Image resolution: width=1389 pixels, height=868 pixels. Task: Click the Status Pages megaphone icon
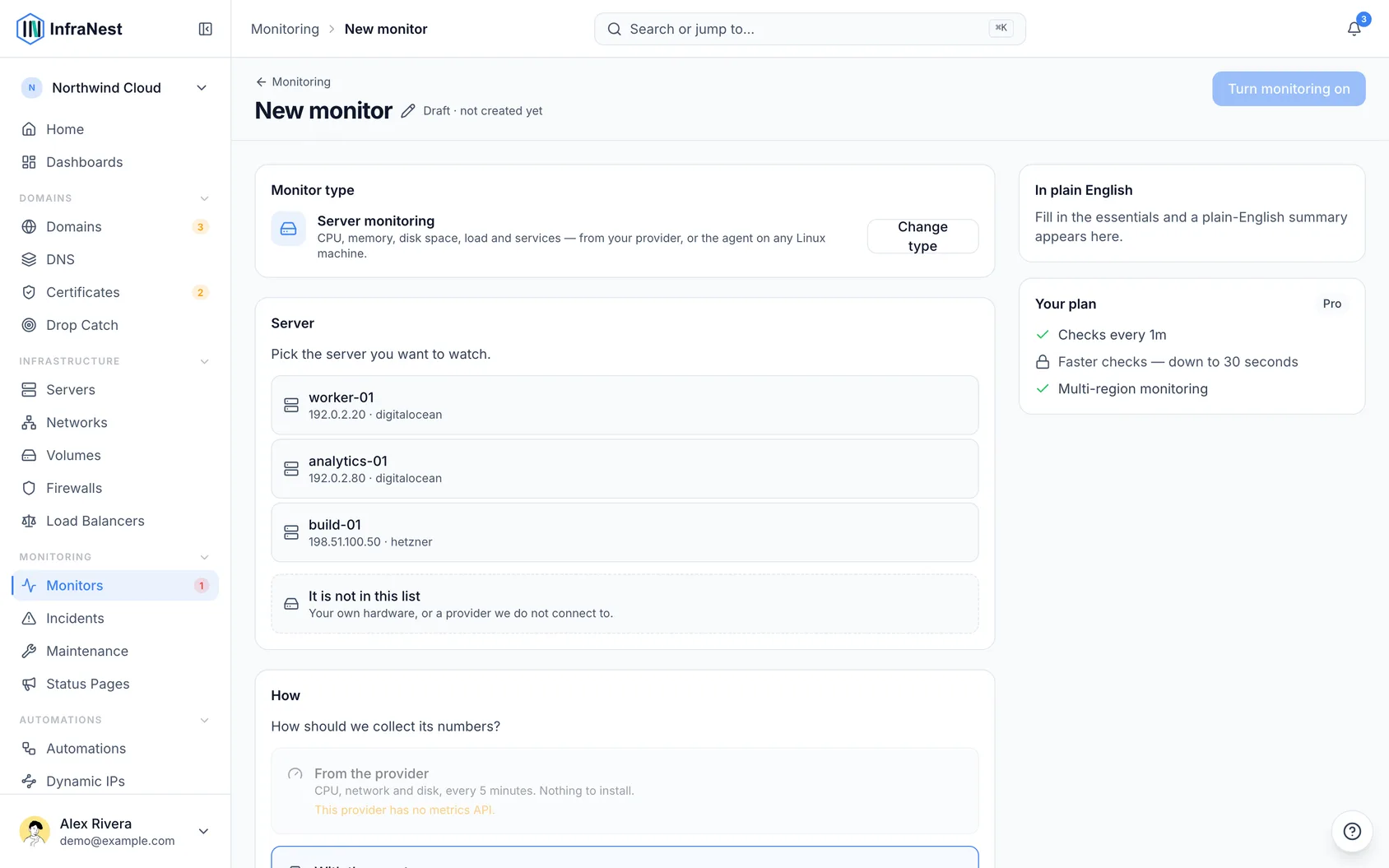click(29, 684)
